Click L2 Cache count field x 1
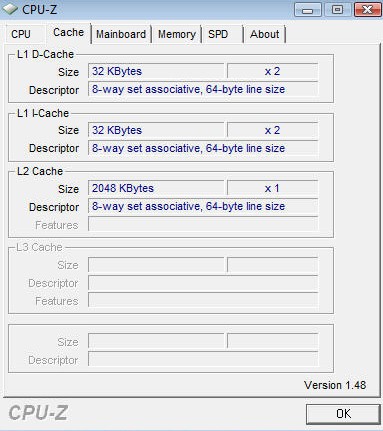 272,188
